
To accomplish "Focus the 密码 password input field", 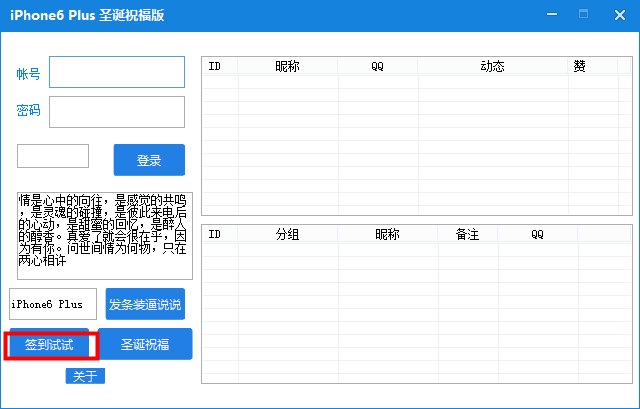I will click(x=117, y=111).
